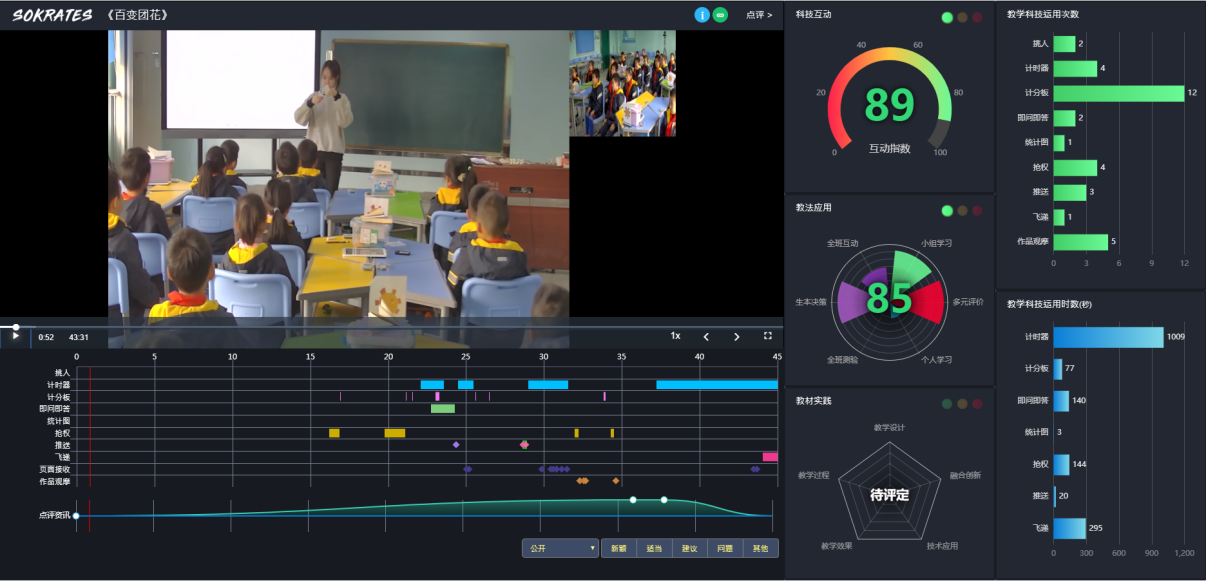The image size is (1206, 581).
Task: Click the 问题 tag button
Action: [x=725, y=548]
